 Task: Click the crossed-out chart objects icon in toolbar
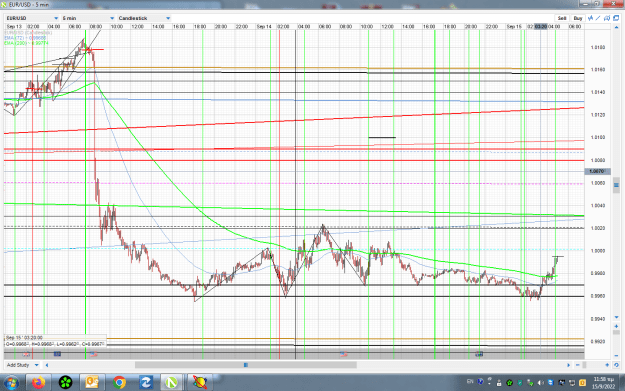click(607, 18)
